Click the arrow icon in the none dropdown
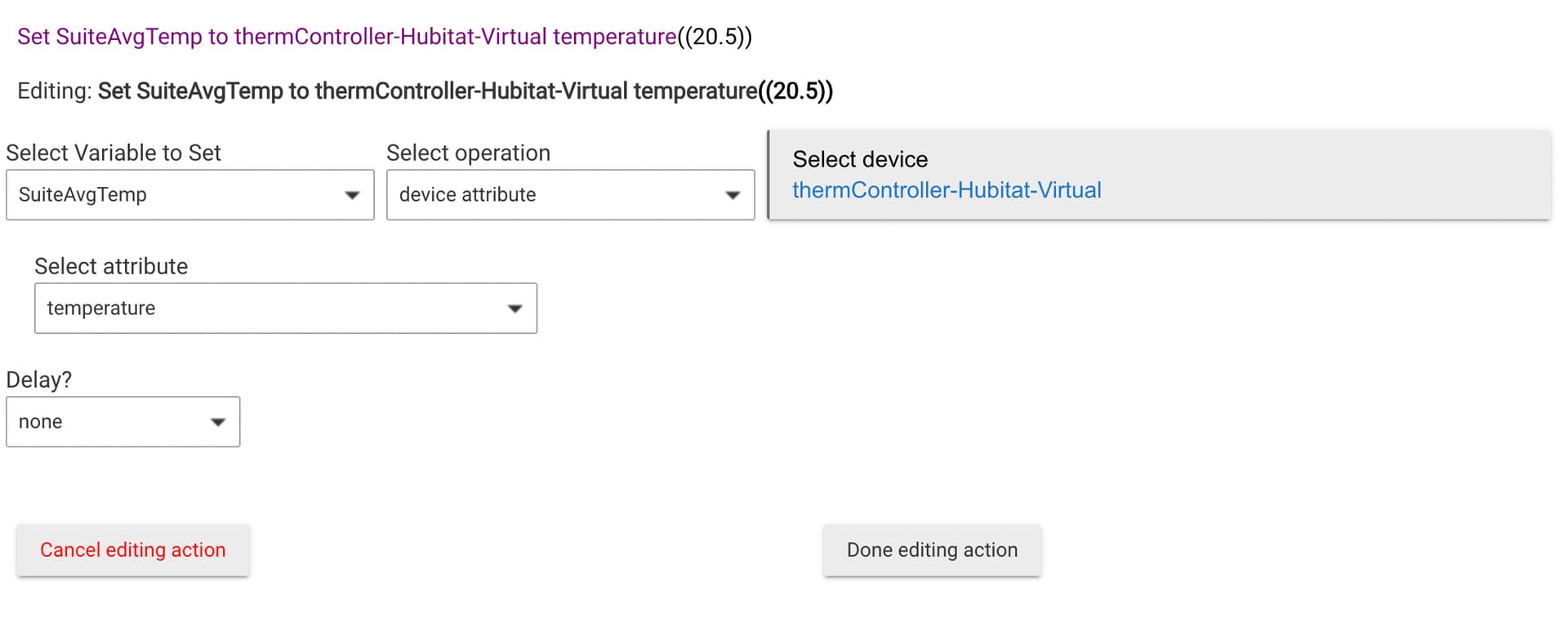The width and height of the screenshot is (1568, 618). point(217,422)
